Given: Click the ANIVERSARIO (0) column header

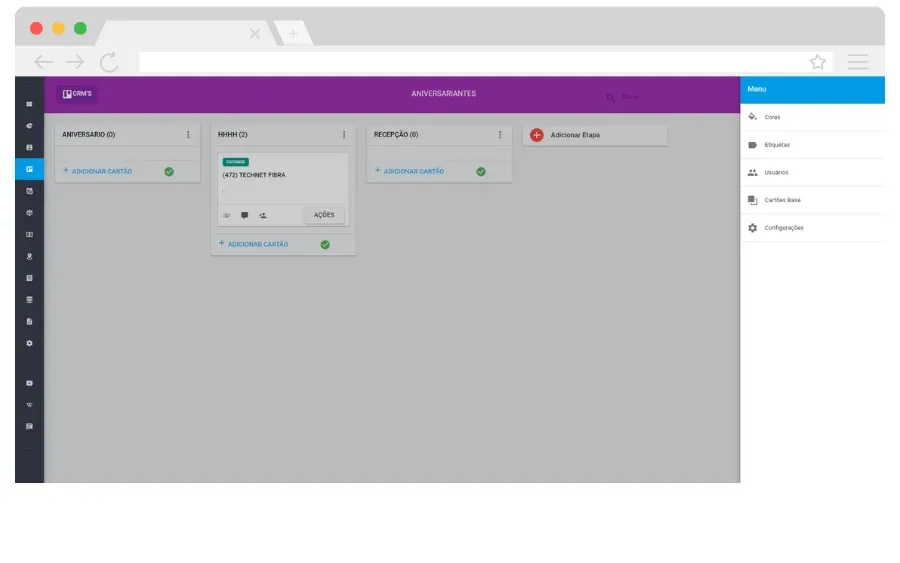Looking at the screenshot, I should pos(88,134).
